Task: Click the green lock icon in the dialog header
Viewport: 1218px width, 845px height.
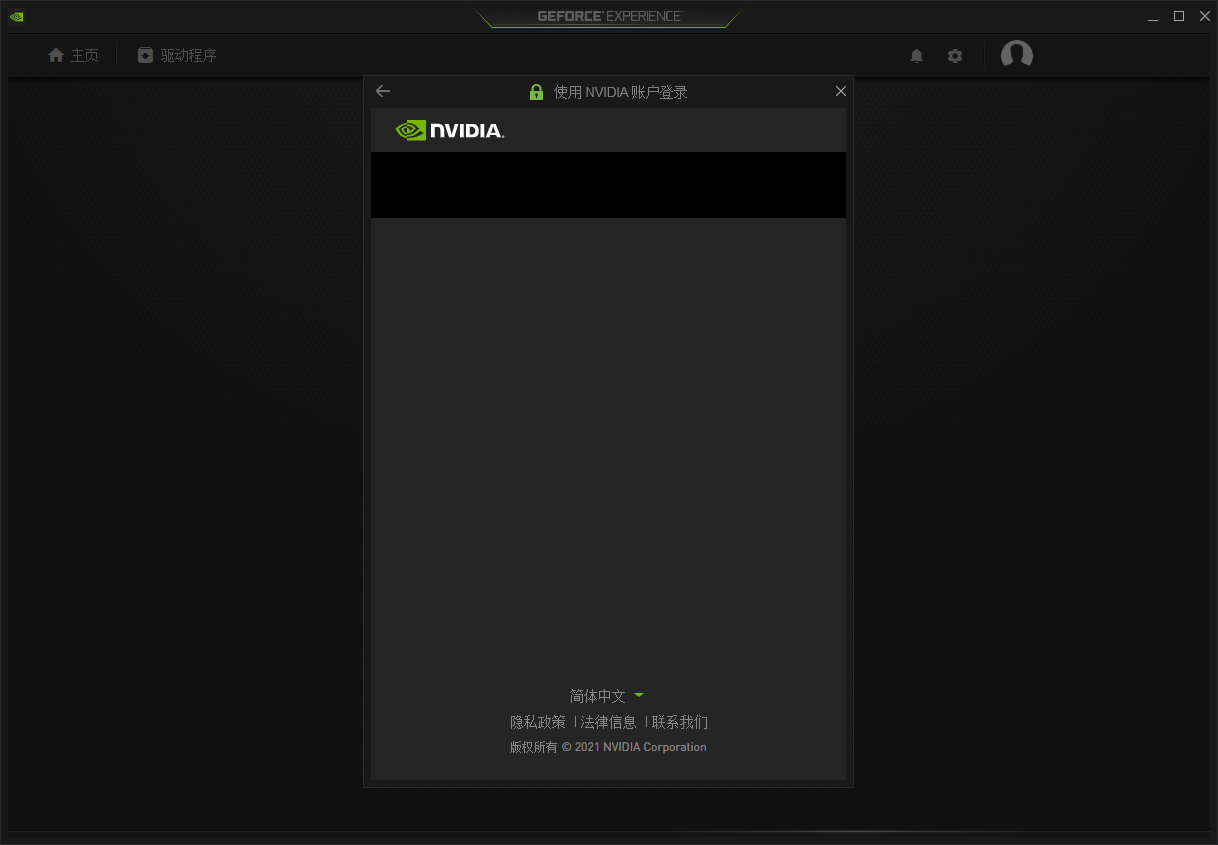Action: click(x=536, y=92)
